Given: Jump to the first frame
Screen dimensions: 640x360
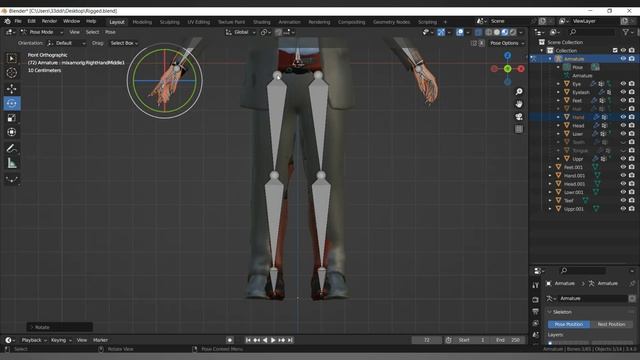Looking at the screenshot, I should click(248, 340).
